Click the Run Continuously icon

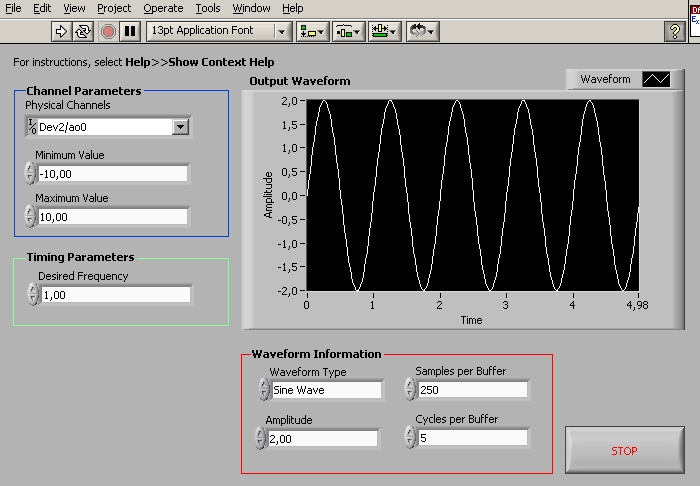tap(83, 31)
